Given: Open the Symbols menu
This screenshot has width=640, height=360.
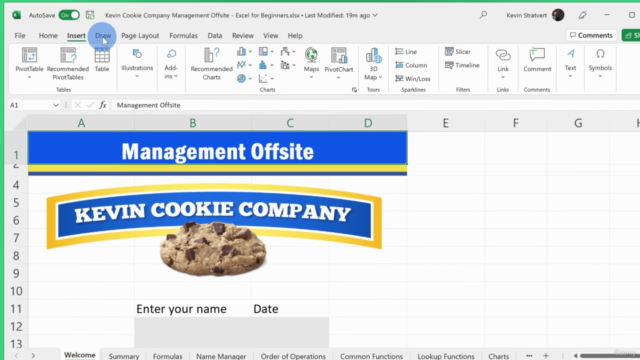Looking at the screenshot, I should [600, 63].
